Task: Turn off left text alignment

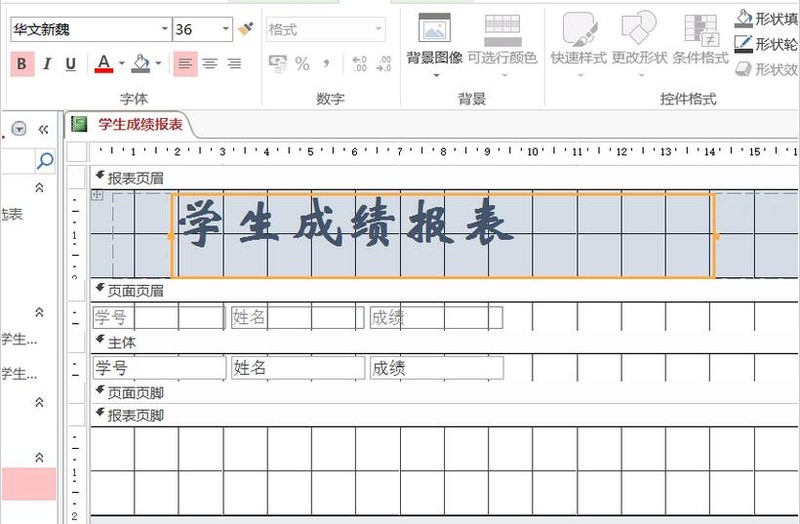Action: (185, 64)
